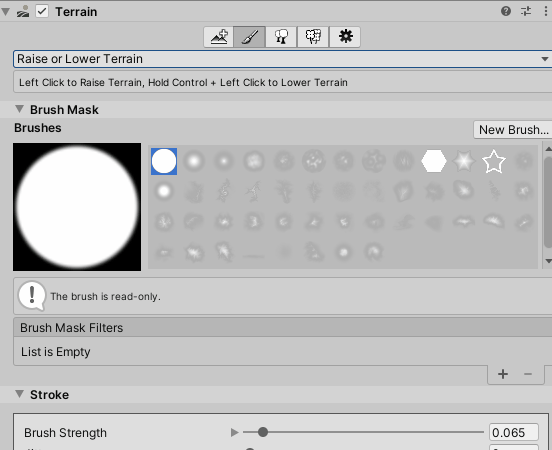
Task: Click the Brush Strength label
Action: 65,433
